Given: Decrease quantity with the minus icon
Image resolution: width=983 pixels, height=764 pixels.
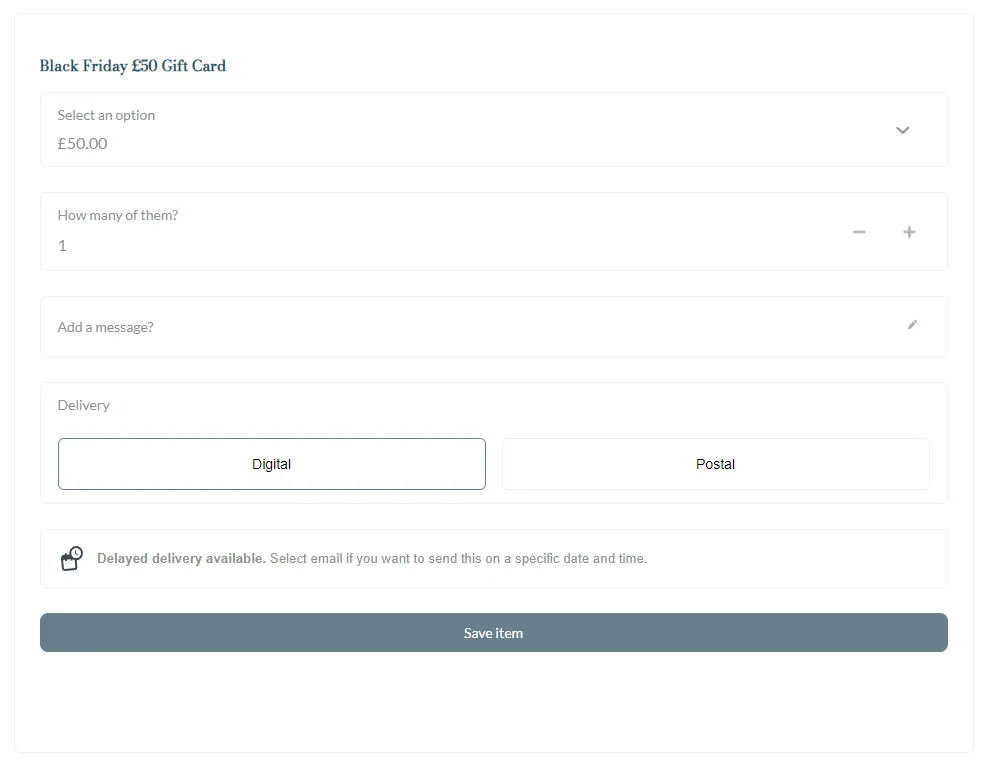Looking at the screenshot, I should [x=859, y=232].
